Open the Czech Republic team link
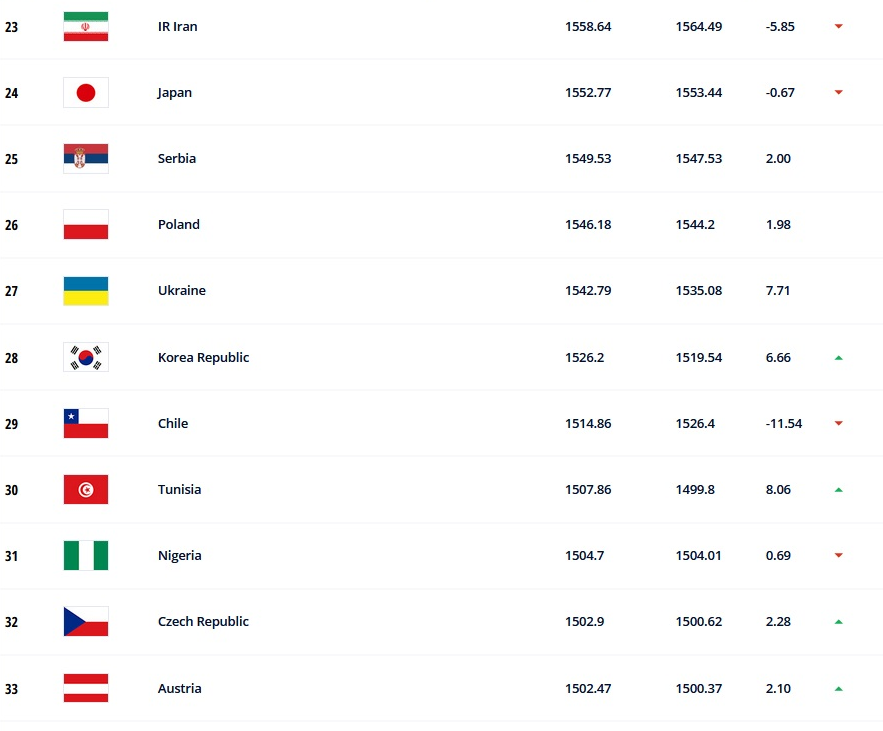 [203, 622]
